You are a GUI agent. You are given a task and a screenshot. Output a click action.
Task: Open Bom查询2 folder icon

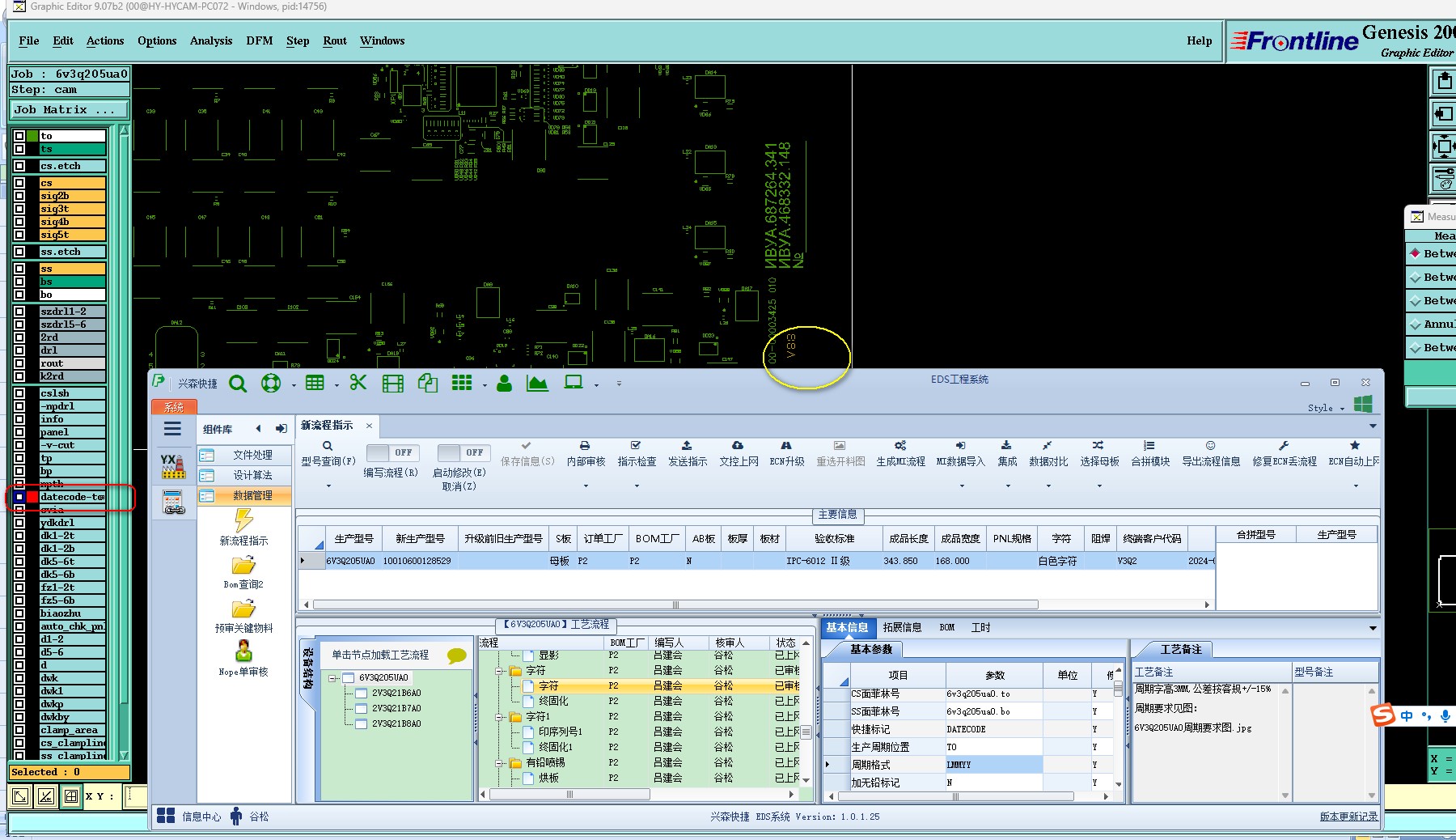(243, 564)
